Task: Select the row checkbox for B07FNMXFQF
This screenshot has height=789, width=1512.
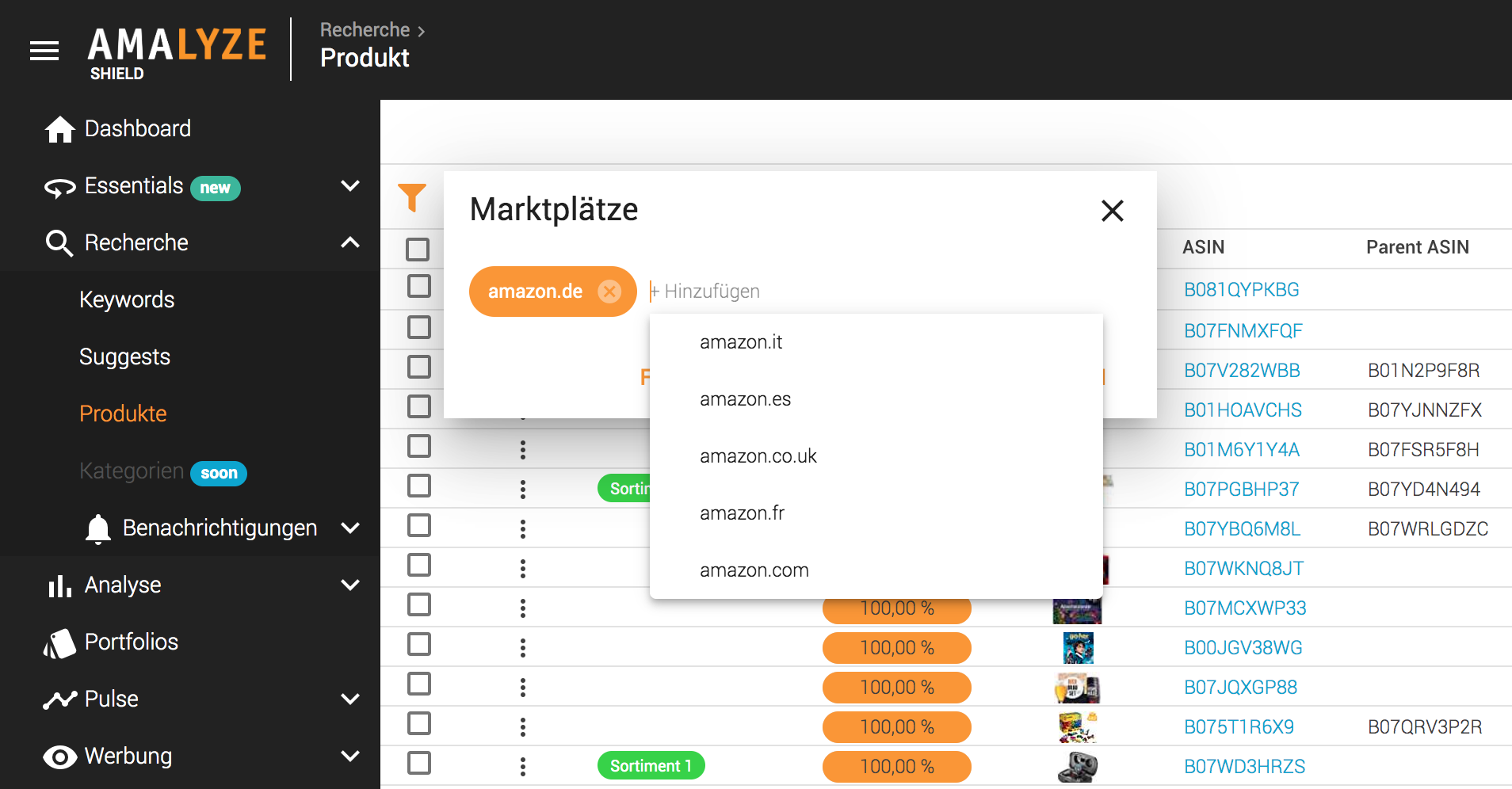Action: click(419, 327)
